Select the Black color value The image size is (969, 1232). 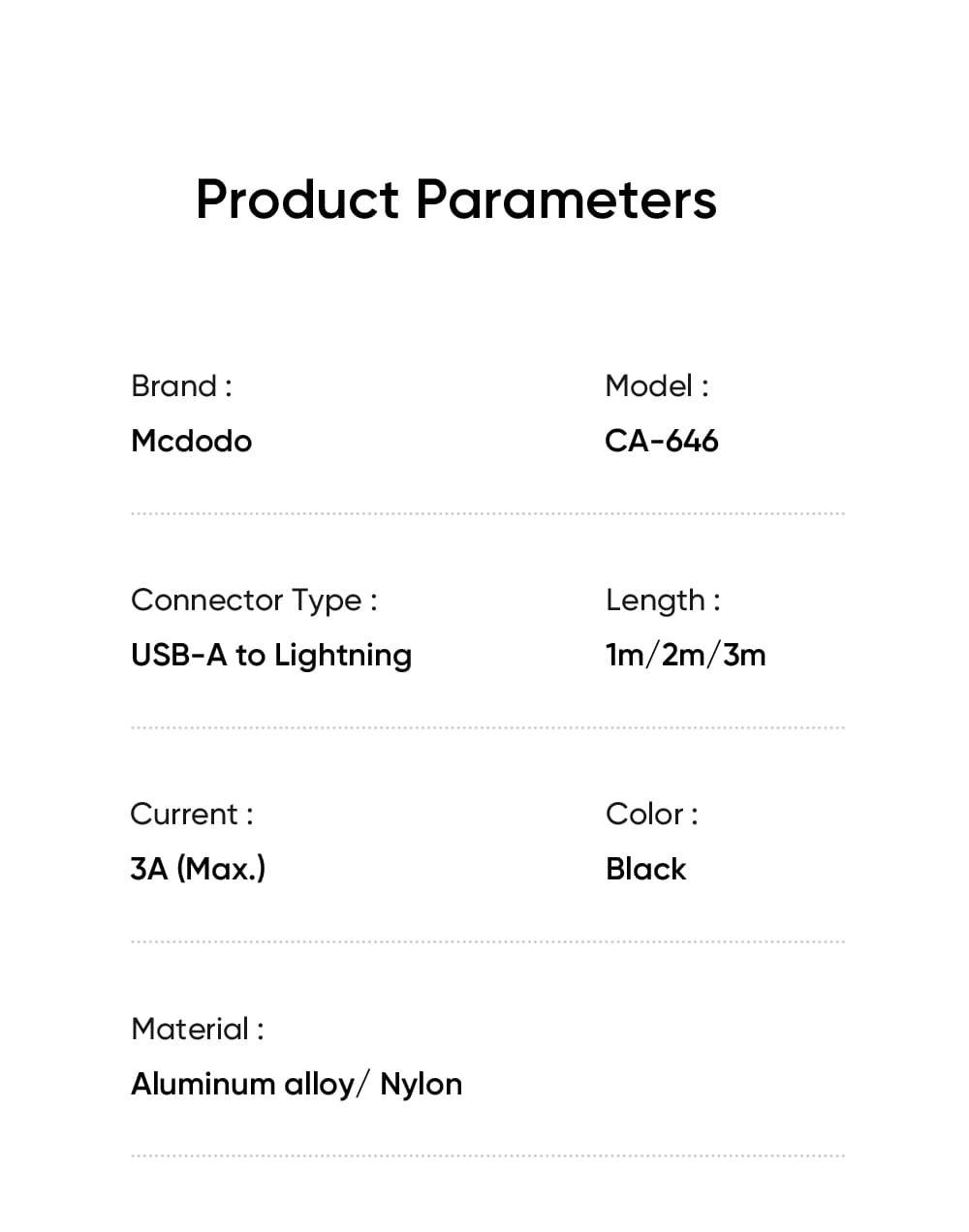[645, 869]
